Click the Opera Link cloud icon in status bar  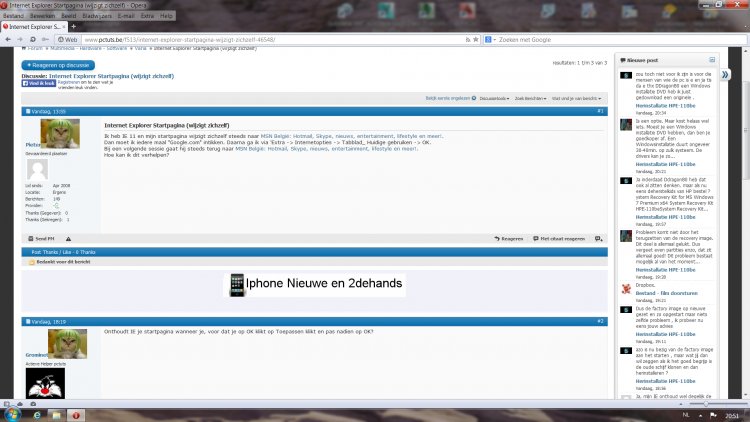pyautogui.click(x=20, y=404)
